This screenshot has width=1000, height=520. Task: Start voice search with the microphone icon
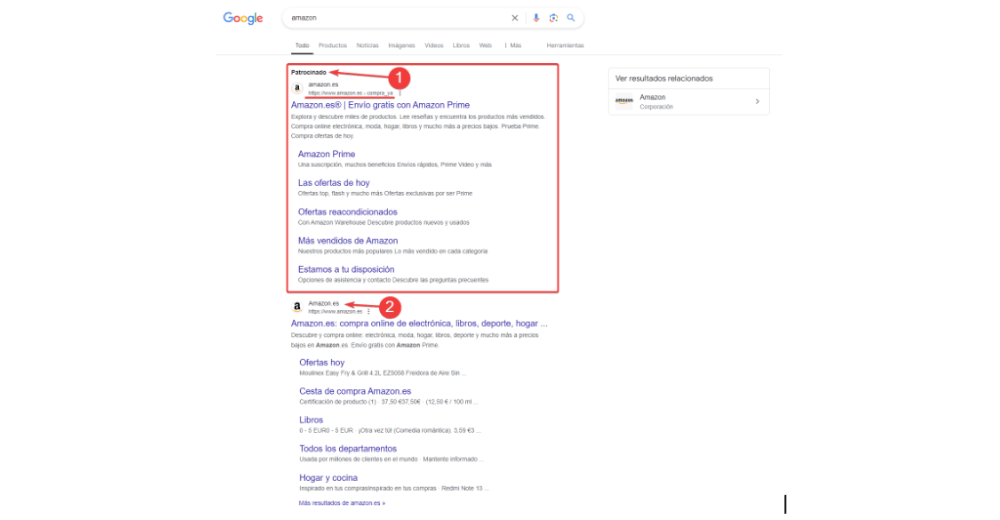(x=536, y=18)
